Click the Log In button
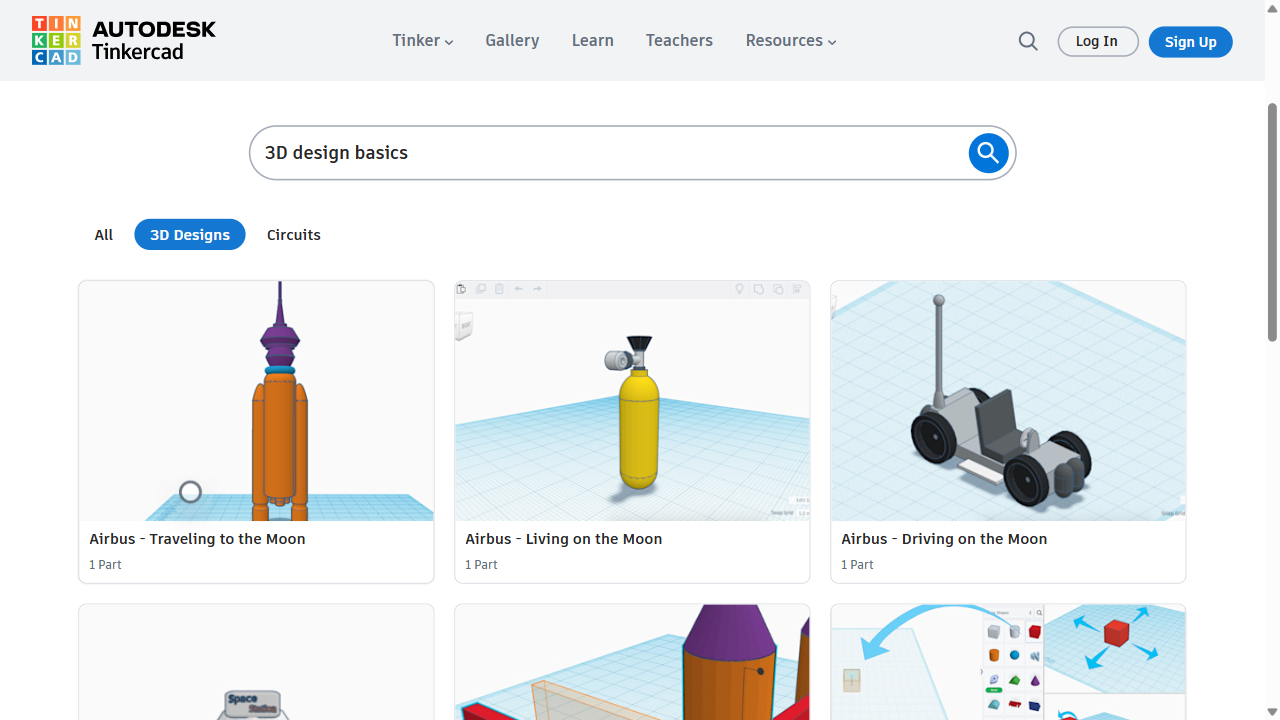Screen dimensions: 1280x720 click(1097, 41)
